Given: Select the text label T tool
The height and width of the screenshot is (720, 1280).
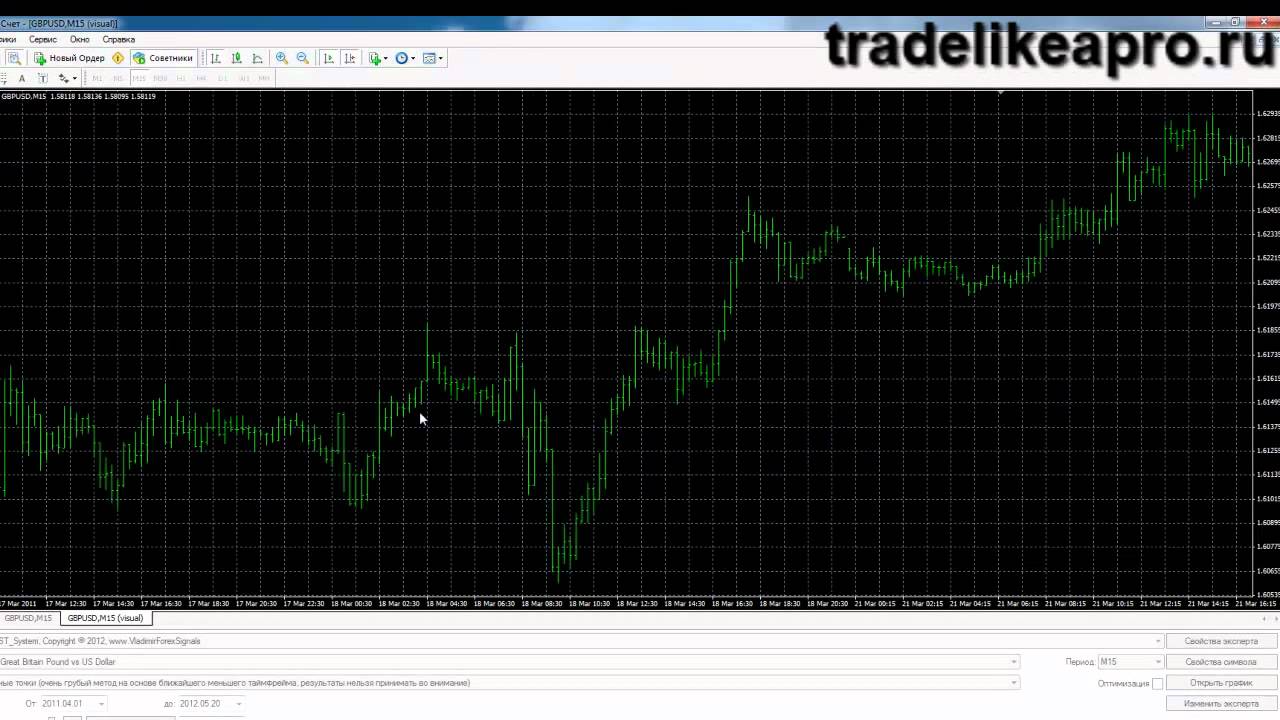Looking at the screenshot, I should [42, 78].
